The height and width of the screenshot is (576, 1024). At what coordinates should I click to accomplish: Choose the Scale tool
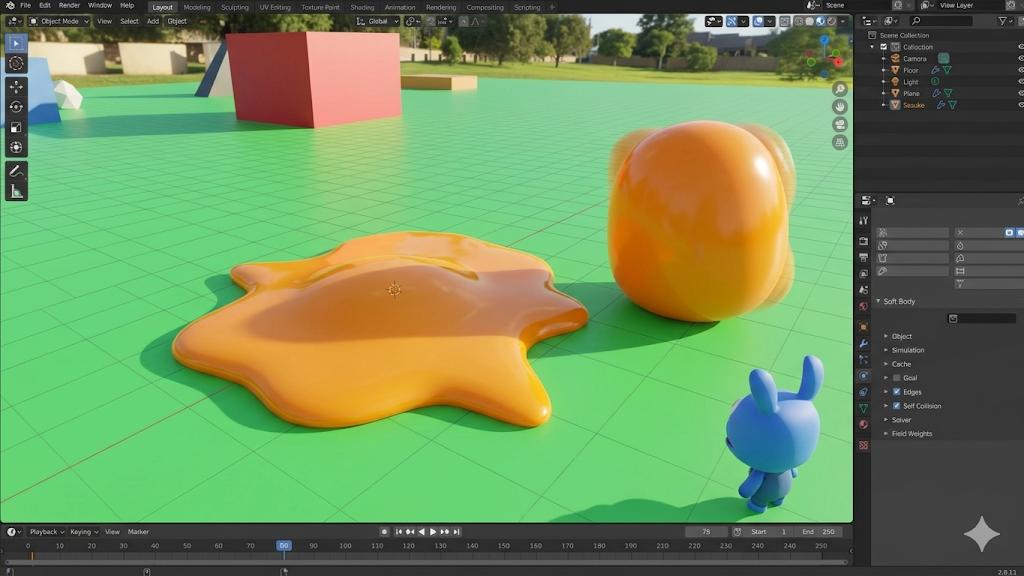coord(16,127)
